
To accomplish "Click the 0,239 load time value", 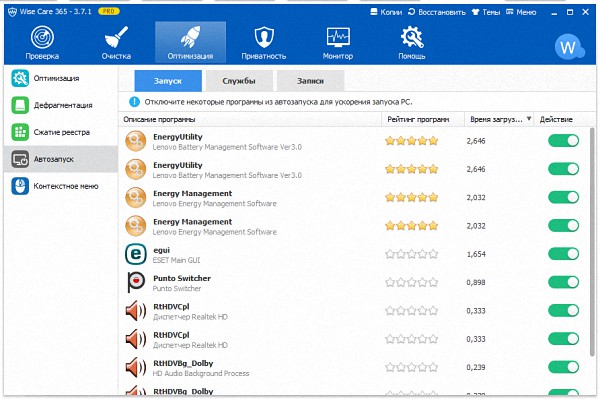I will 476,367.
